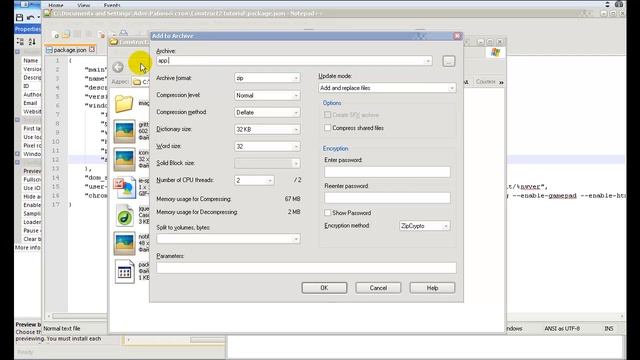Select the 48-pixel image file icon
The height and width of the screenshot is (360, 640).
(x=124, y=243)
